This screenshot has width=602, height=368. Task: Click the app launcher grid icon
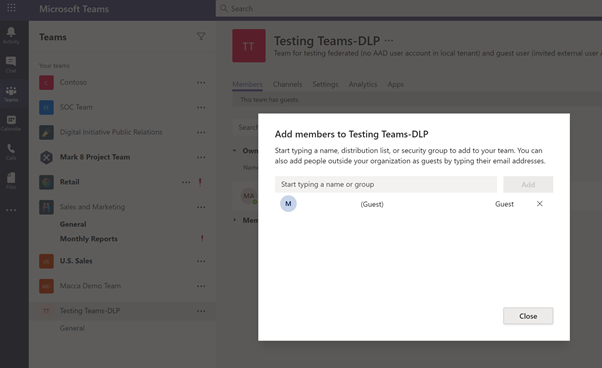pyautogui.click(x=11, y=8)
